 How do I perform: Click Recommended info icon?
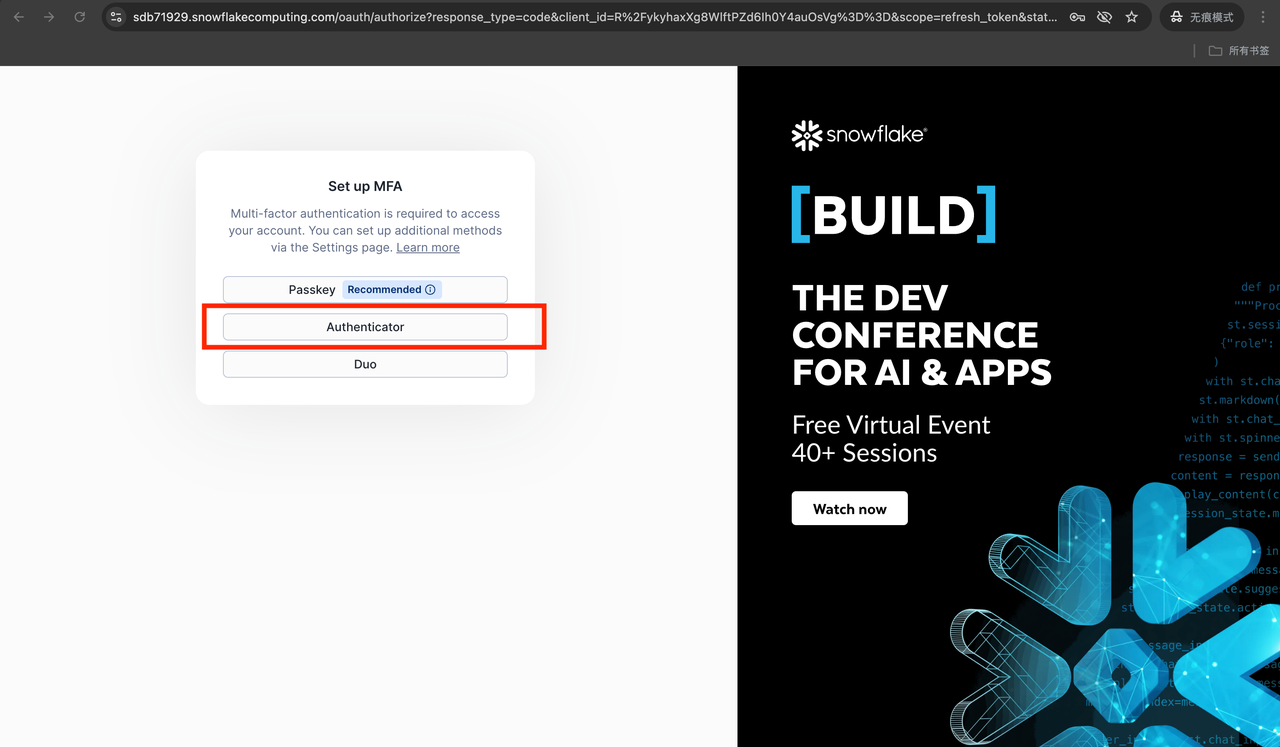tap(430, 290)
